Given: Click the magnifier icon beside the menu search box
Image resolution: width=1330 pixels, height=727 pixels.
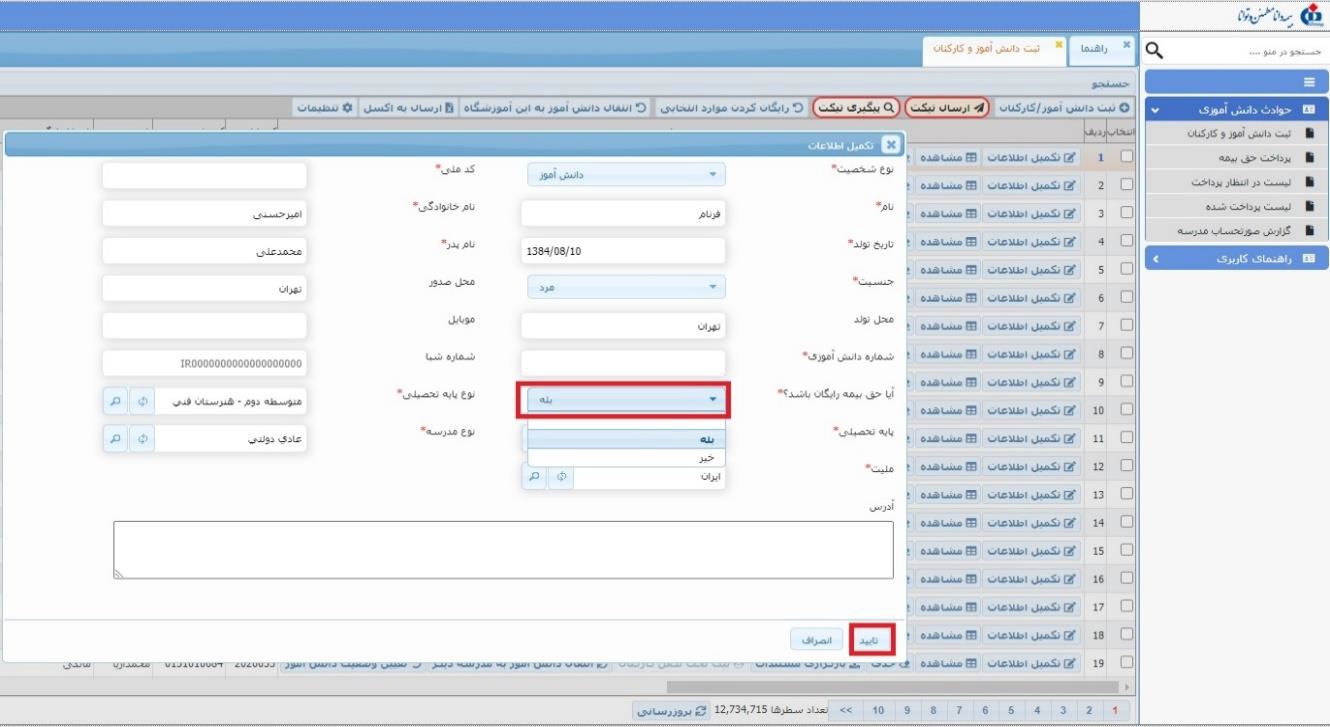Looking at the screenshot, I should pos(1153,51).
